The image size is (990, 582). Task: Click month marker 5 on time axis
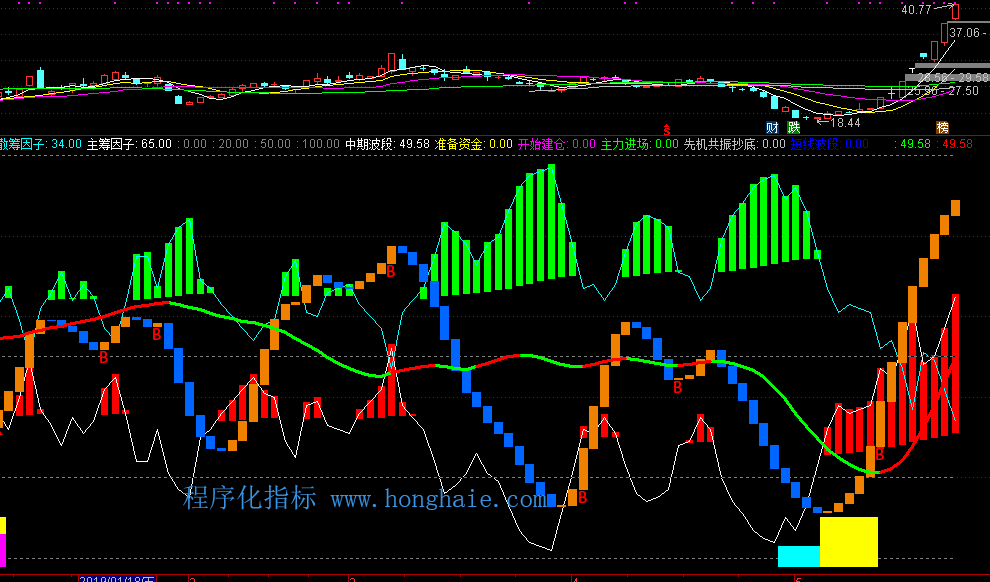point(798,578)
